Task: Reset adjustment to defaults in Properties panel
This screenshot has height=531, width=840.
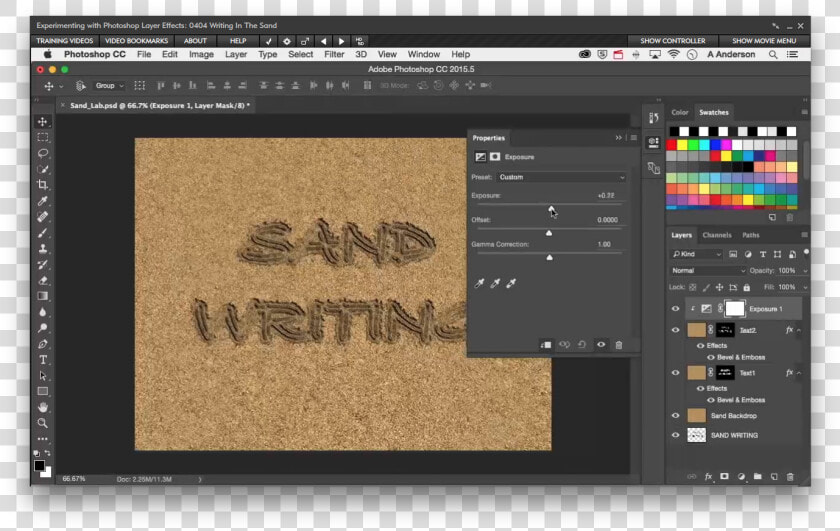Action: click(582, 345)
